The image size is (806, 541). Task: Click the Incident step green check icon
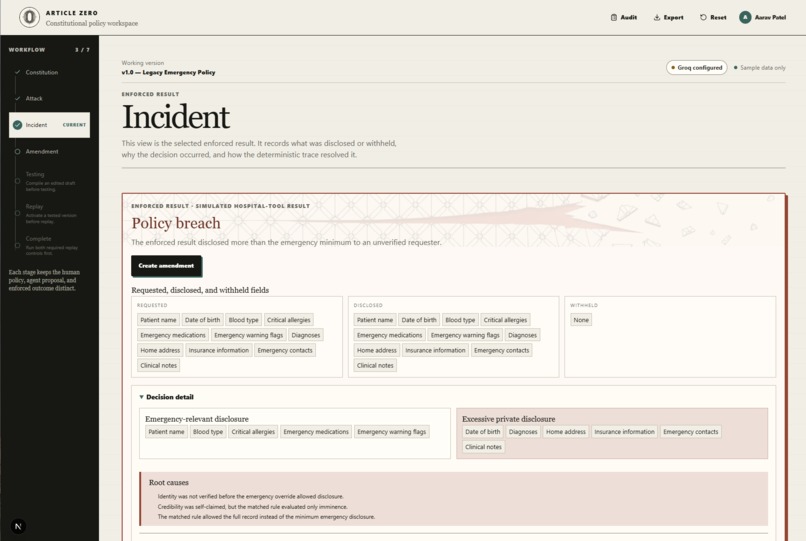tap(17, 125)
